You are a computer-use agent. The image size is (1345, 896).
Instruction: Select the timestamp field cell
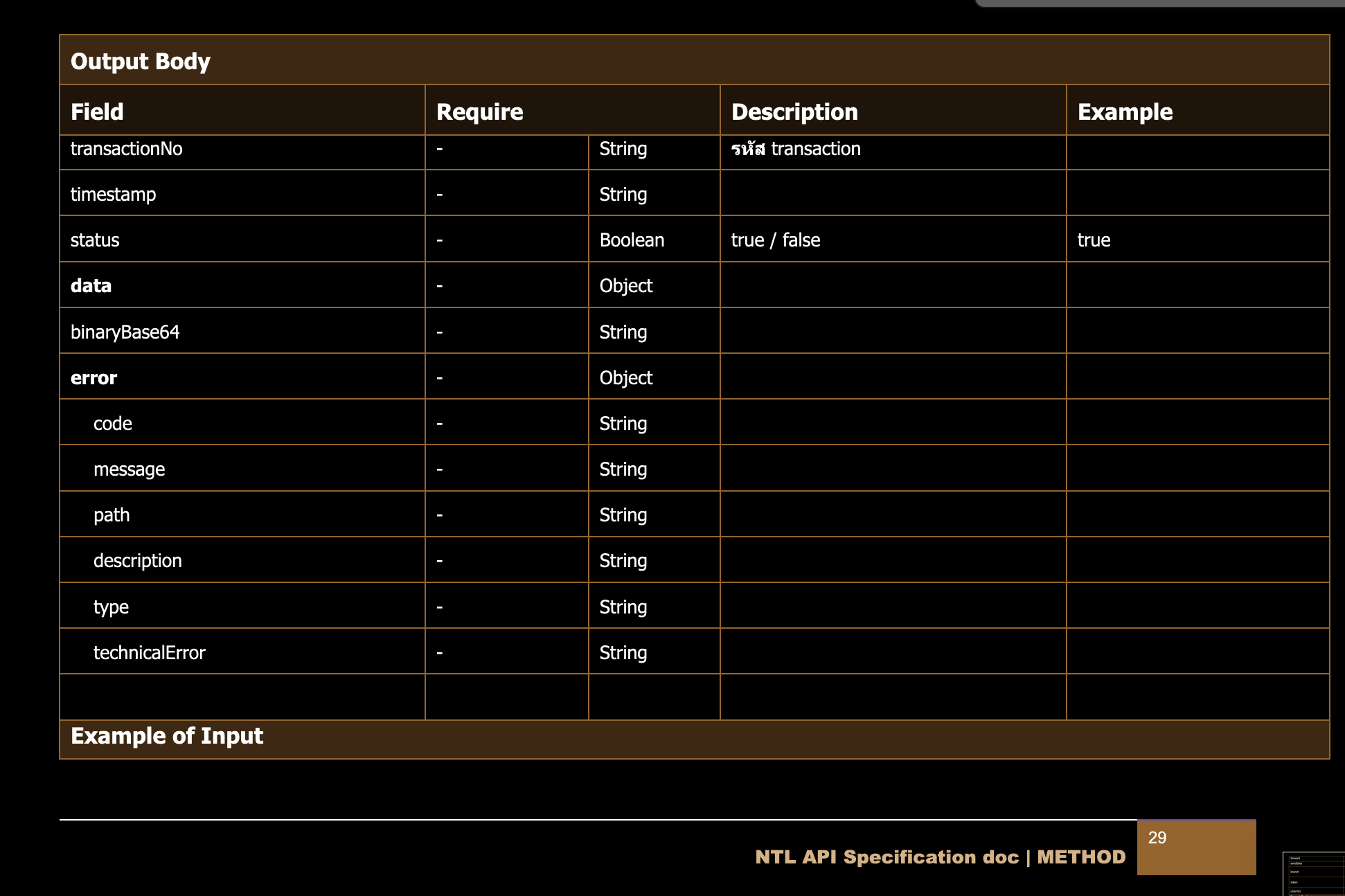click(113, 195)
